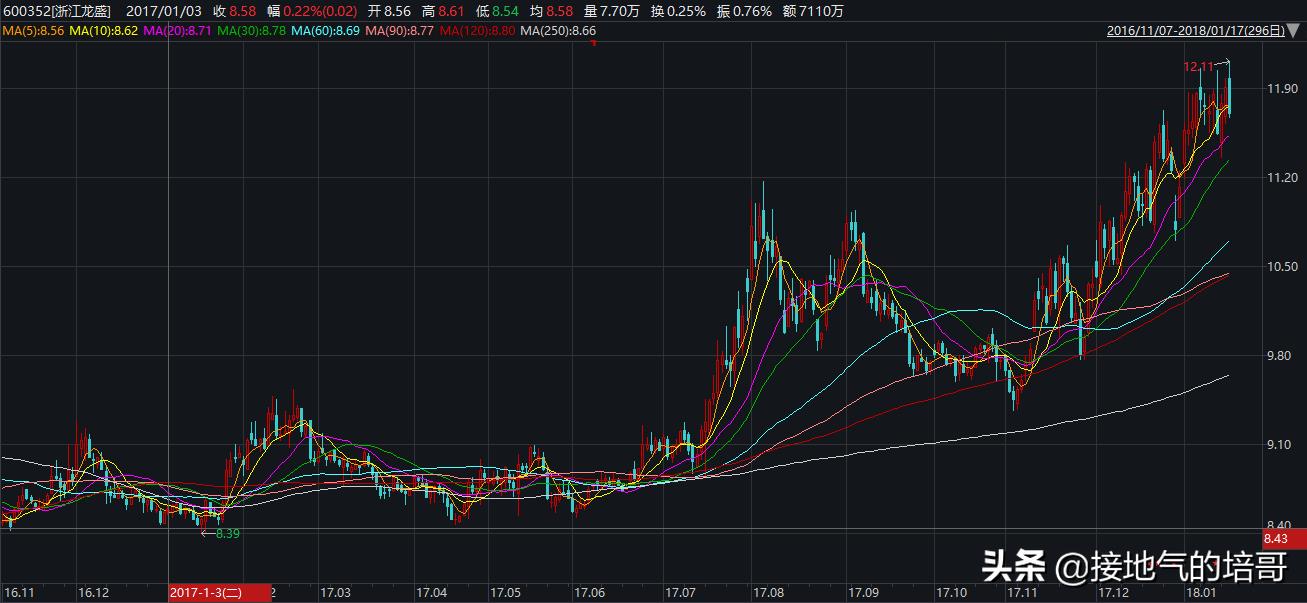This screenshot has width=1307, height=603.
Task: Click the small red marker above chart
Action: [x=593, y=43]
